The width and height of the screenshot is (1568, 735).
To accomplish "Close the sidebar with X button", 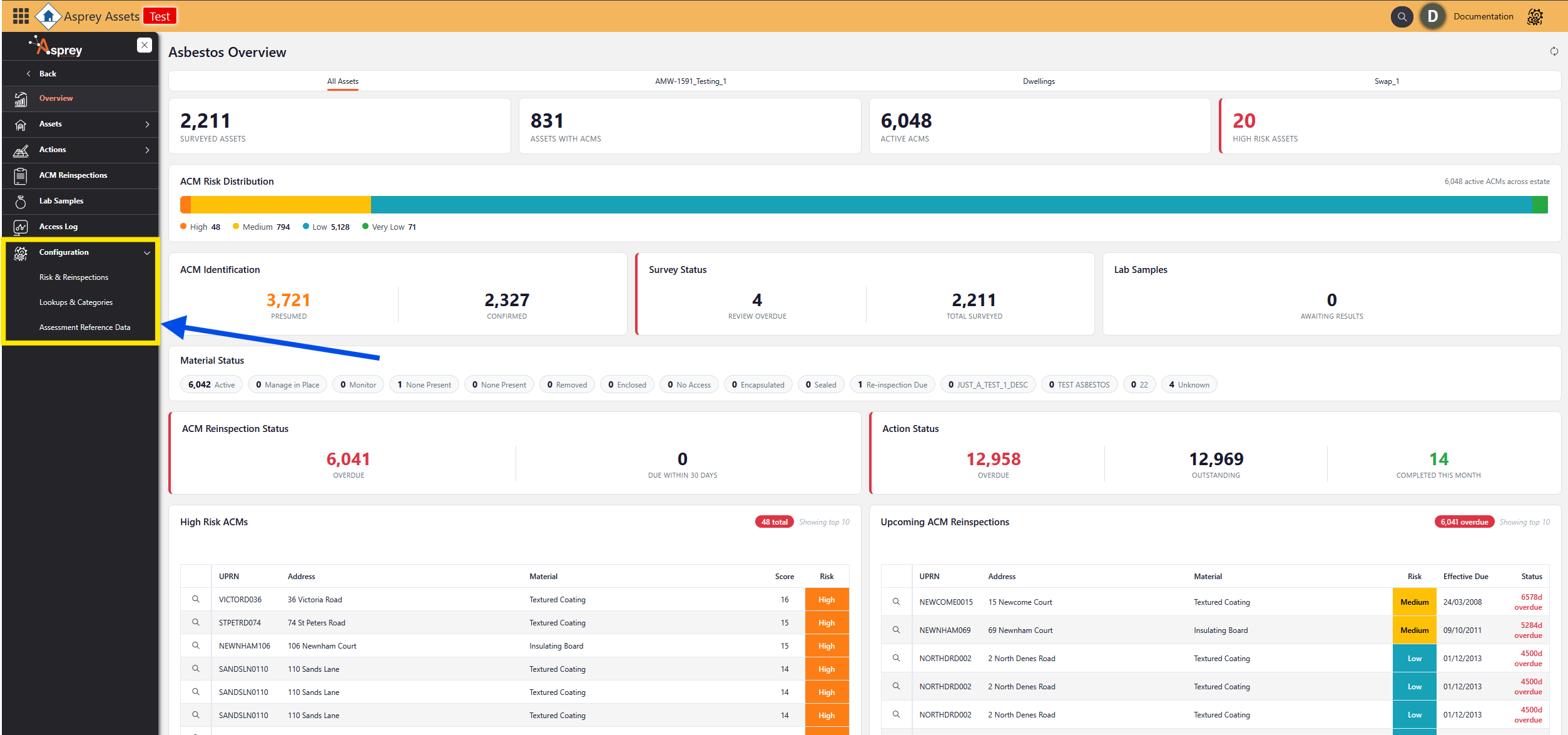I will (145, 45).
